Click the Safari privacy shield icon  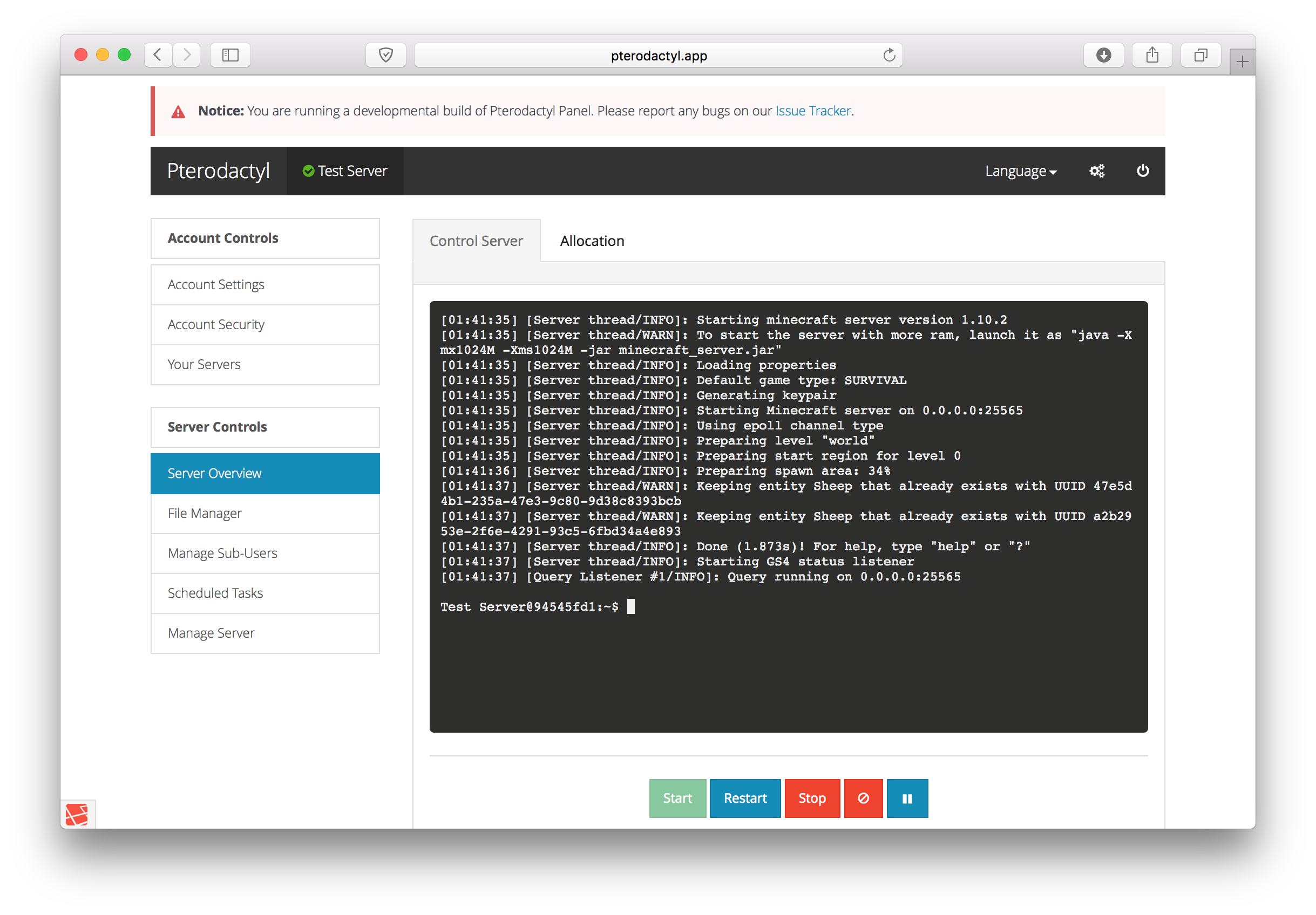(x=386, y=55)
